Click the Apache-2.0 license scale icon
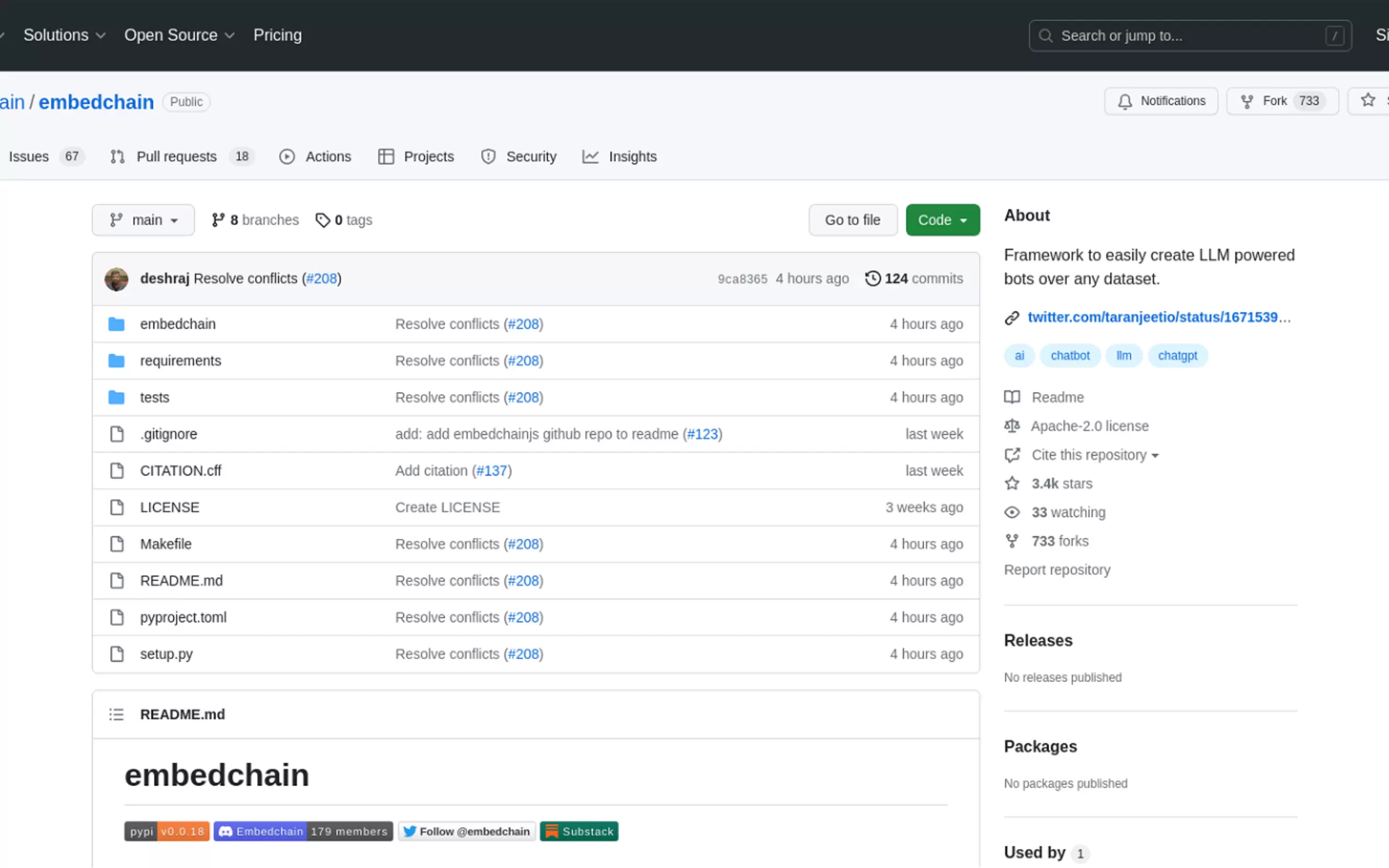 pyautogui.click(x=1012, y=426)
